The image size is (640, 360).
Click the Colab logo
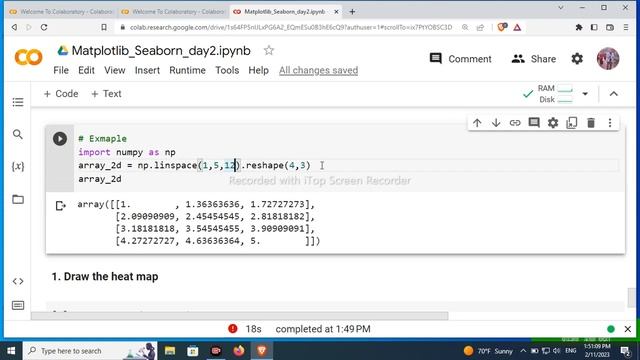click(x=28, y=57)
